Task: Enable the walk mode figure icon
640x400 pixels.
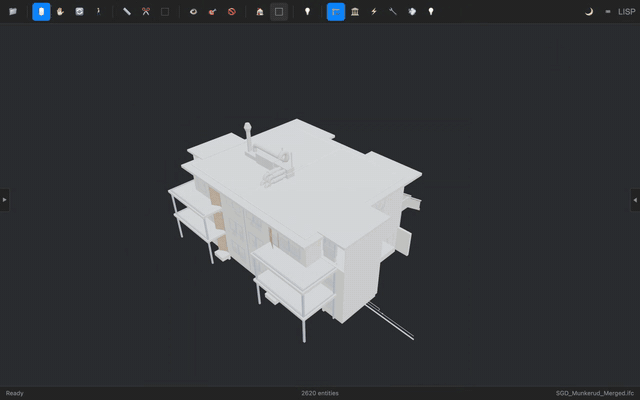Action: pos(98,11)
